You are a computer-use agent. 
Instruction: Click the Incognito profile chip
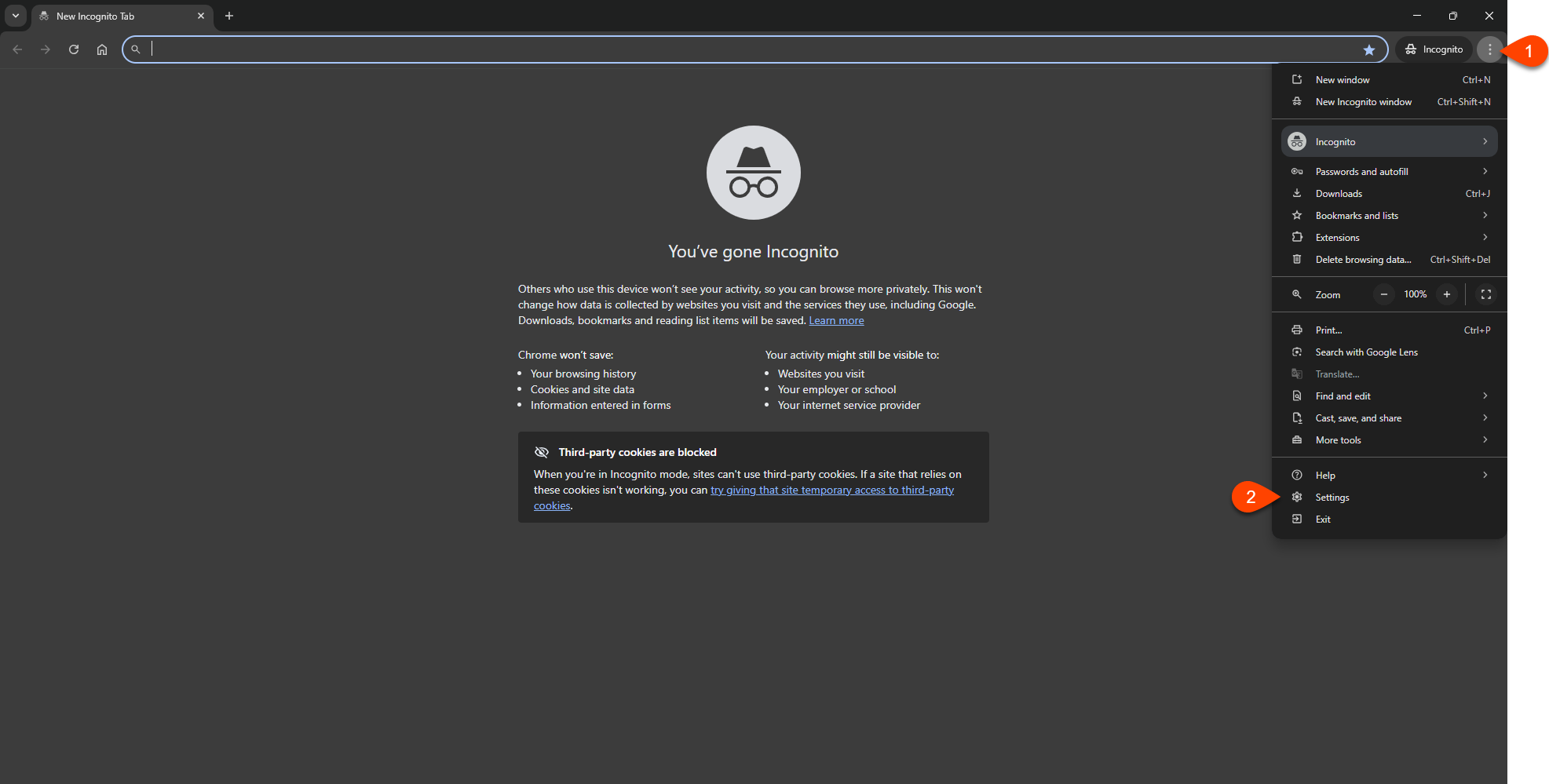pyautogui.click(x=1434, y=49)
